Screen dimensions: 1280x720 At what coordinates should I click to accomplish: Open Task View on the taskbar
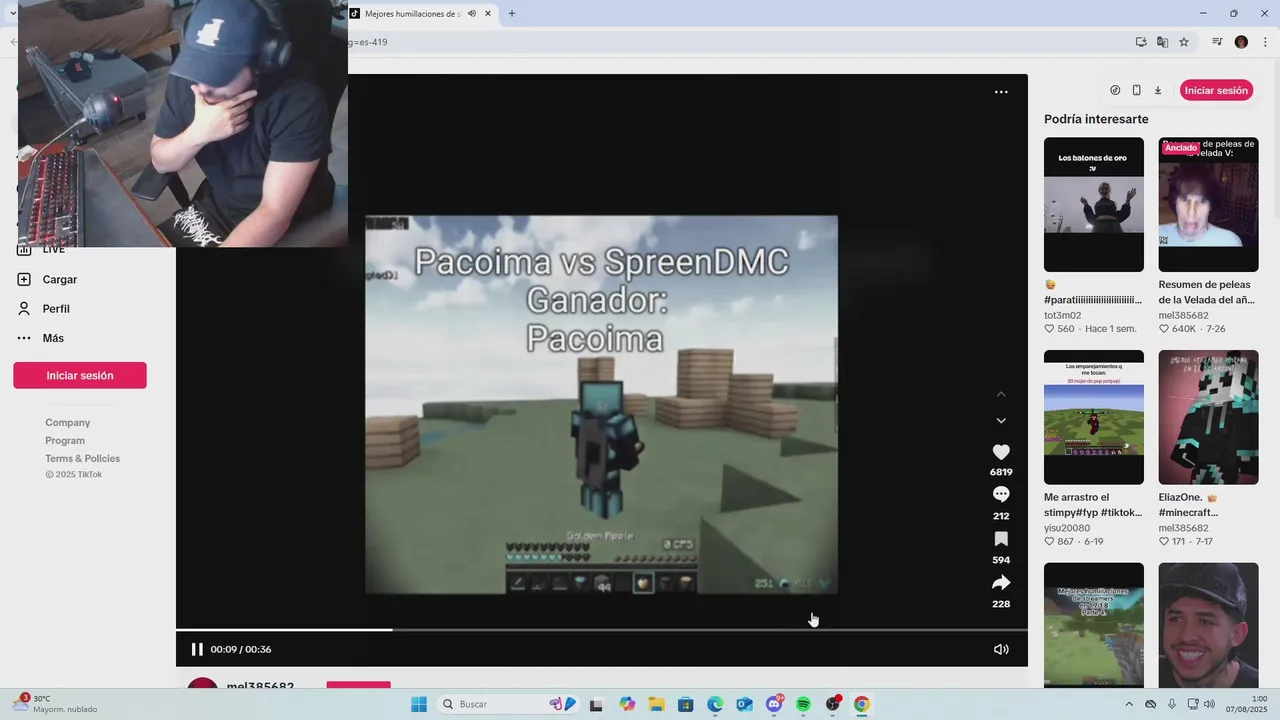pos(596,704)
